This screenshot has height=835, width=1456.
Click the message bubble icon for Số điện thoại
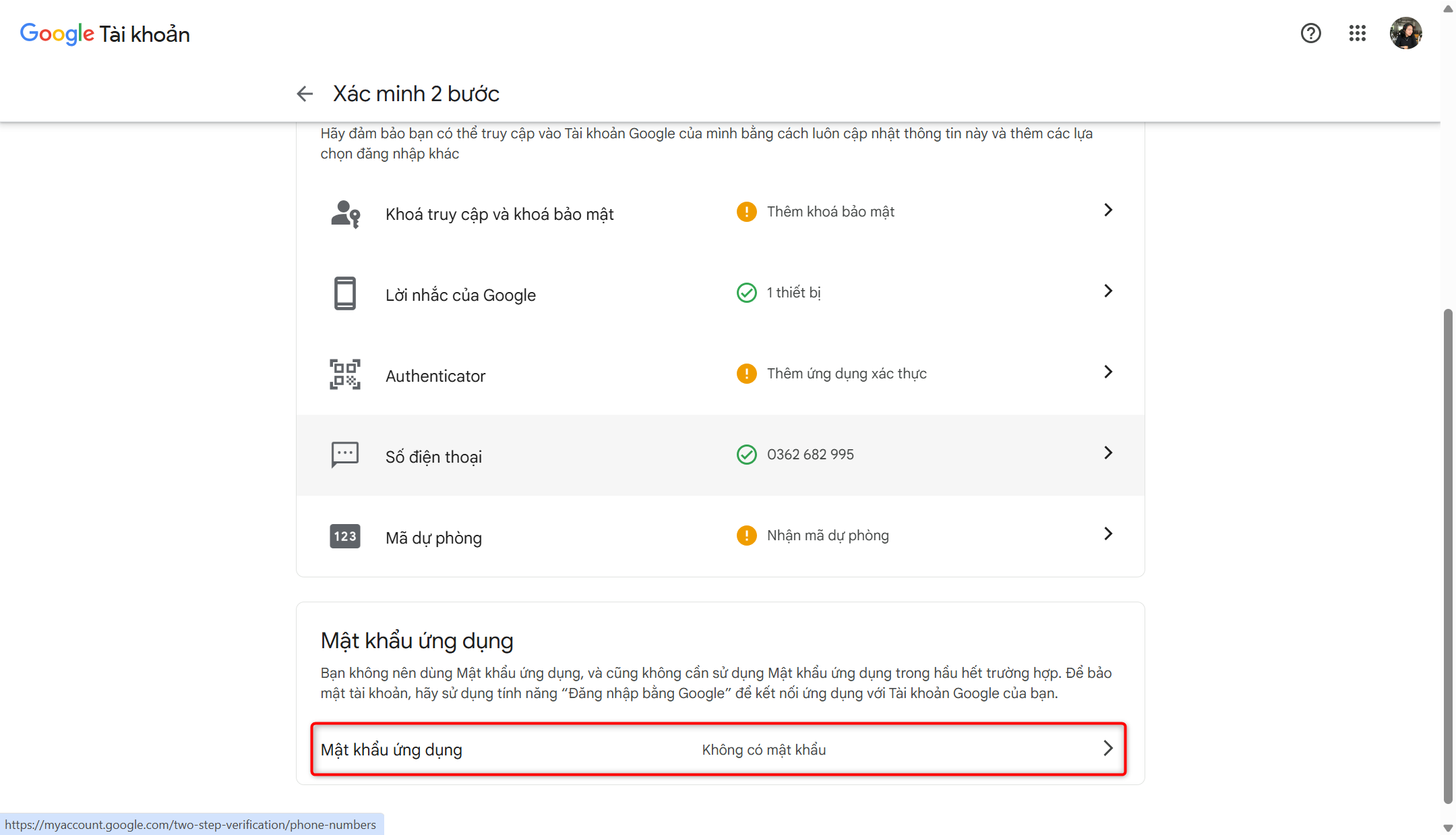pos(345,455)
